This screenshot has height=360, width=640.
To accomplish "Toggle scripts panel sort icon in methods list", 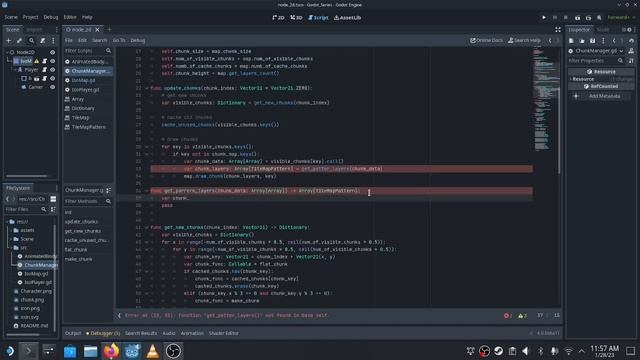I will (x=109, y=190).
